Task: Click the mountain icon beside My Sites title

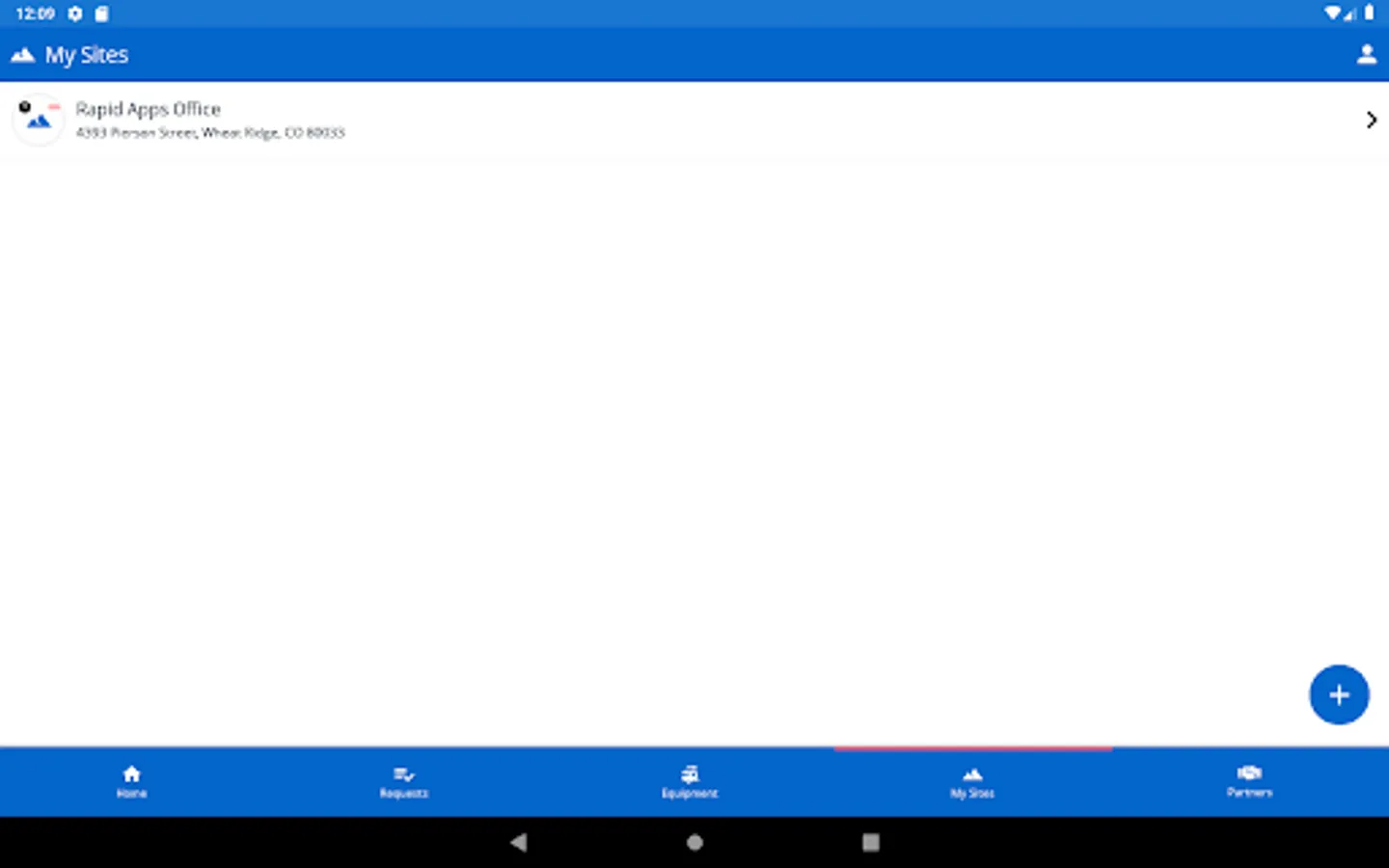Action: pyautogui.click(x=23, y=55)
